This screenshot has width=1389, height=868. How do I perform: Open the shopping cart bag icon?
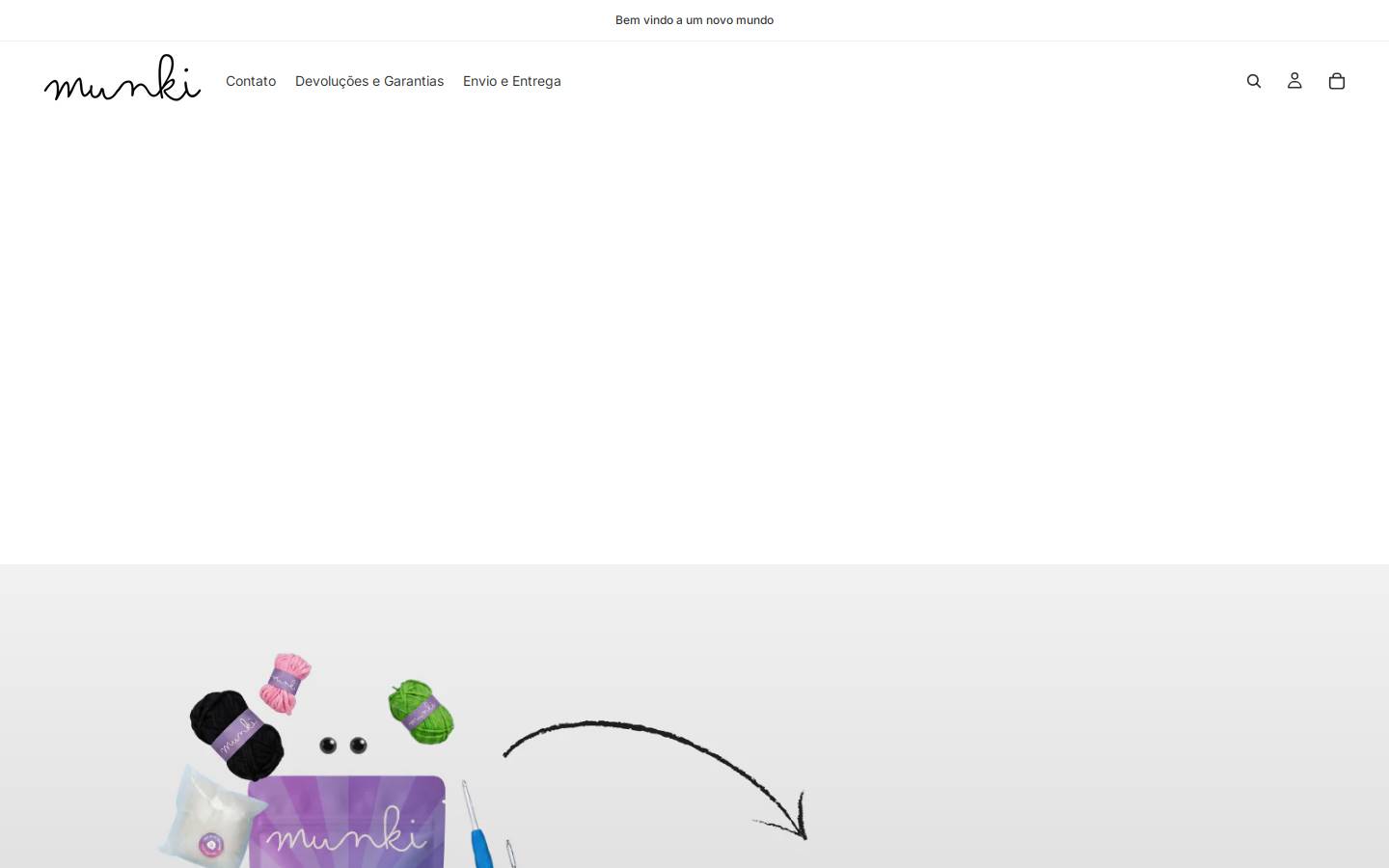[1336, 81]
